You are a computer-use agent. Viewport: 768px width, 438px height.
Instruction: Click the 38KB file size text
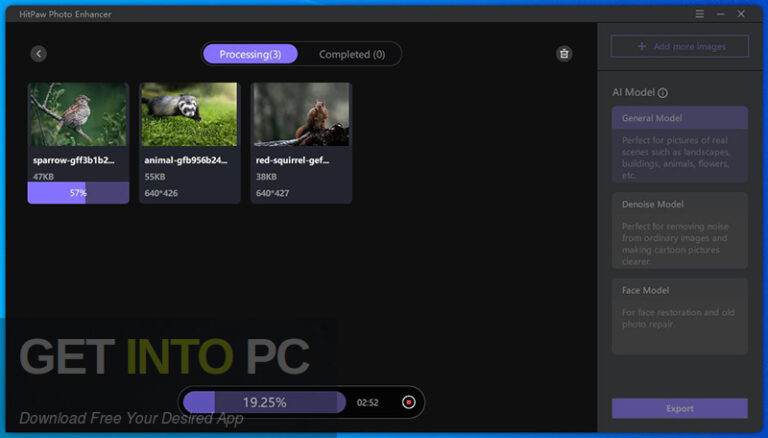point(266,176)
